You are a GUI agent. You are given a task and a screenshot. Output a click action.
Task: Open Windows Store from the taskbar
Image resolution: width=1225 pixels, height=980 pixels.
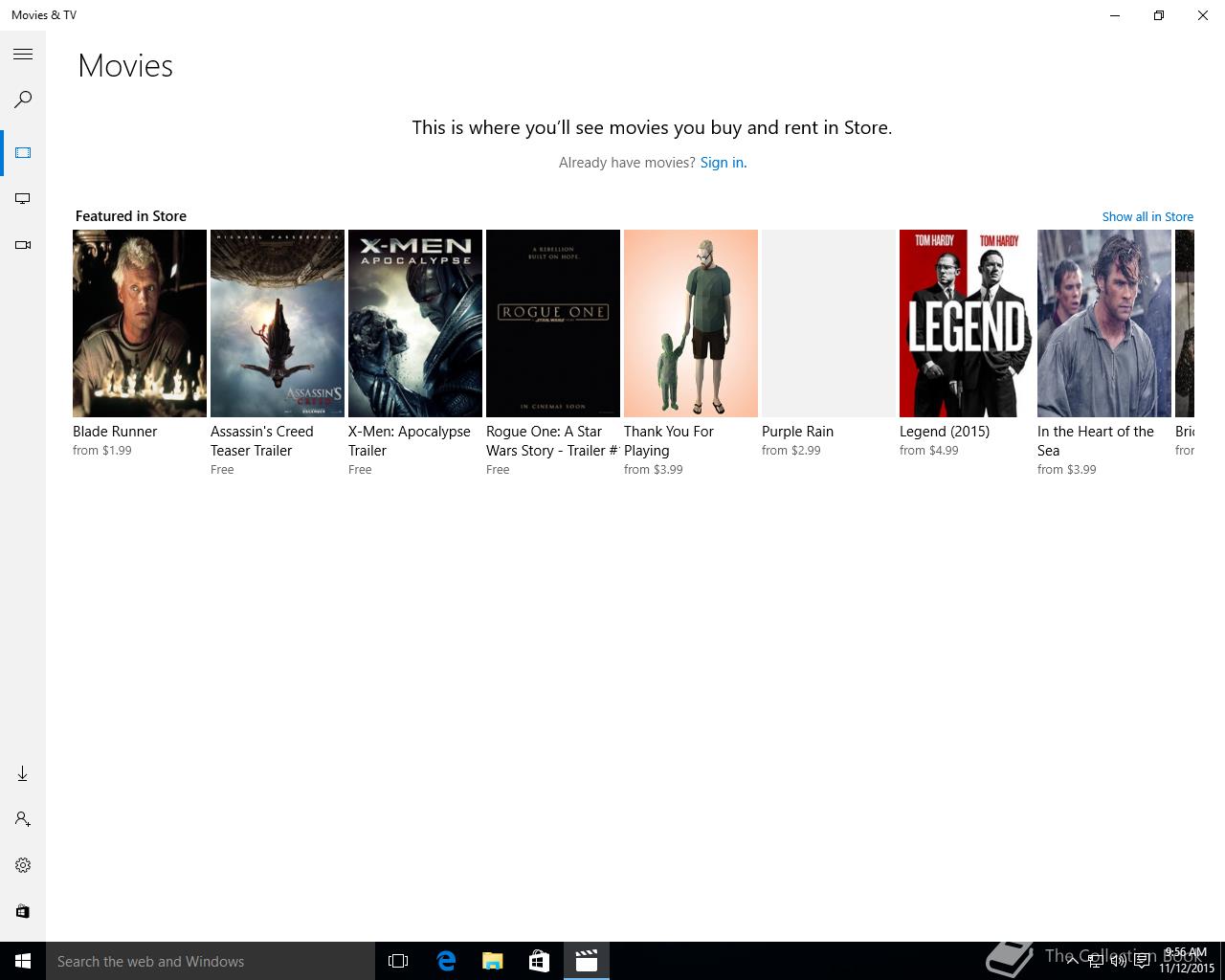click(540, 961)
